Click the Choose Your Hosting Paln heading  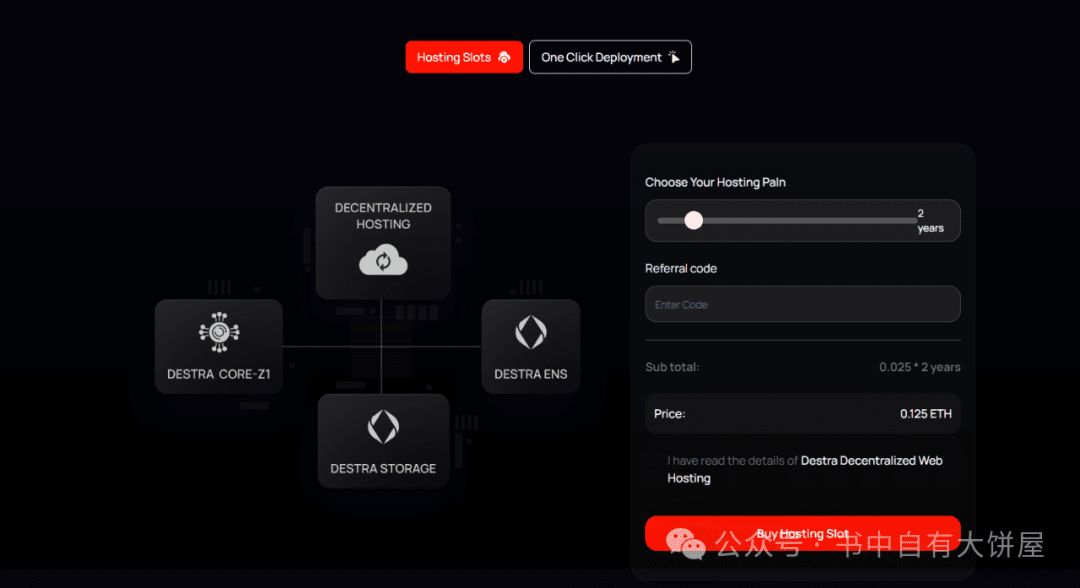coord(715,182)
